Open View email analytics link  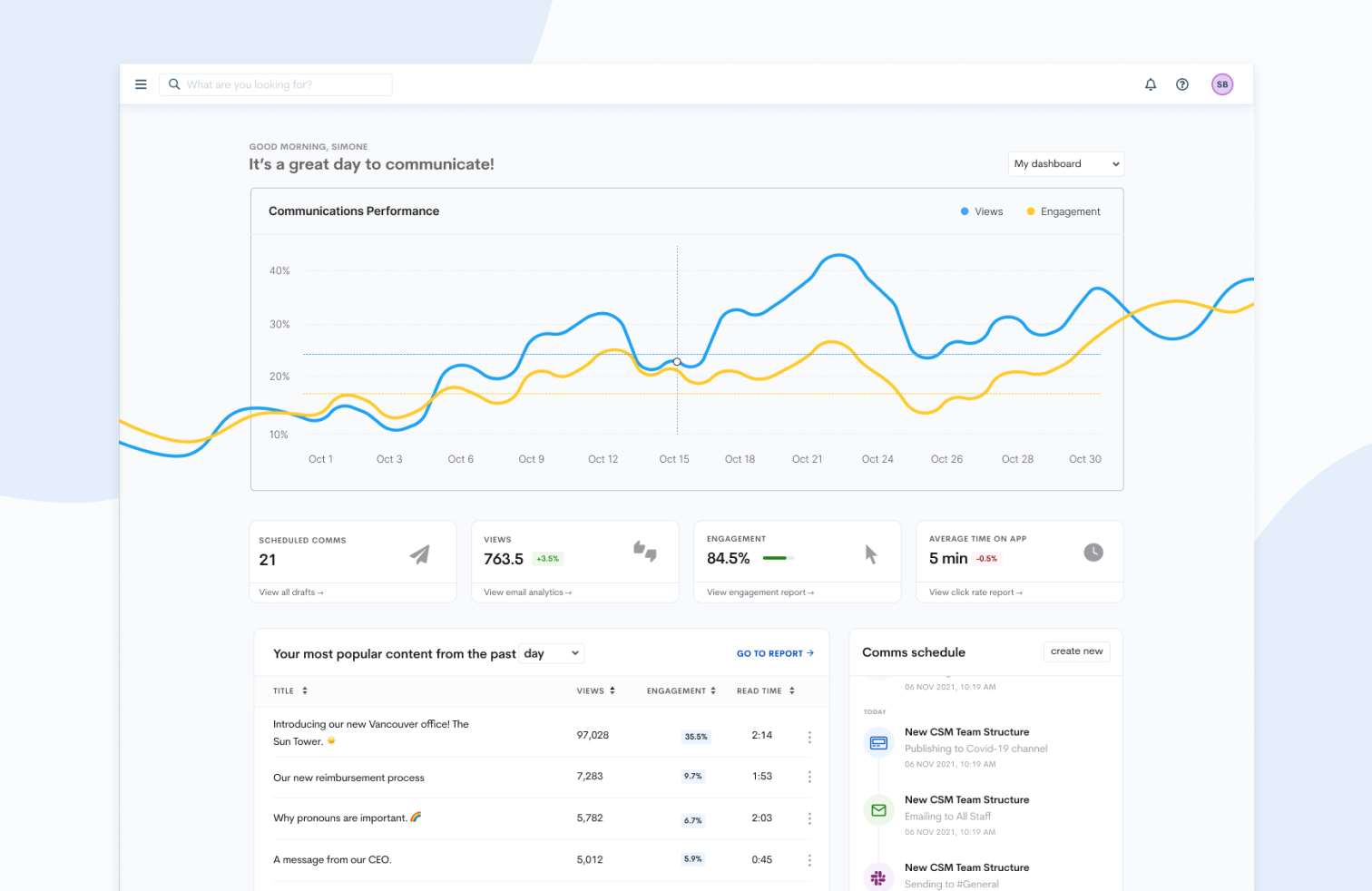528,592
